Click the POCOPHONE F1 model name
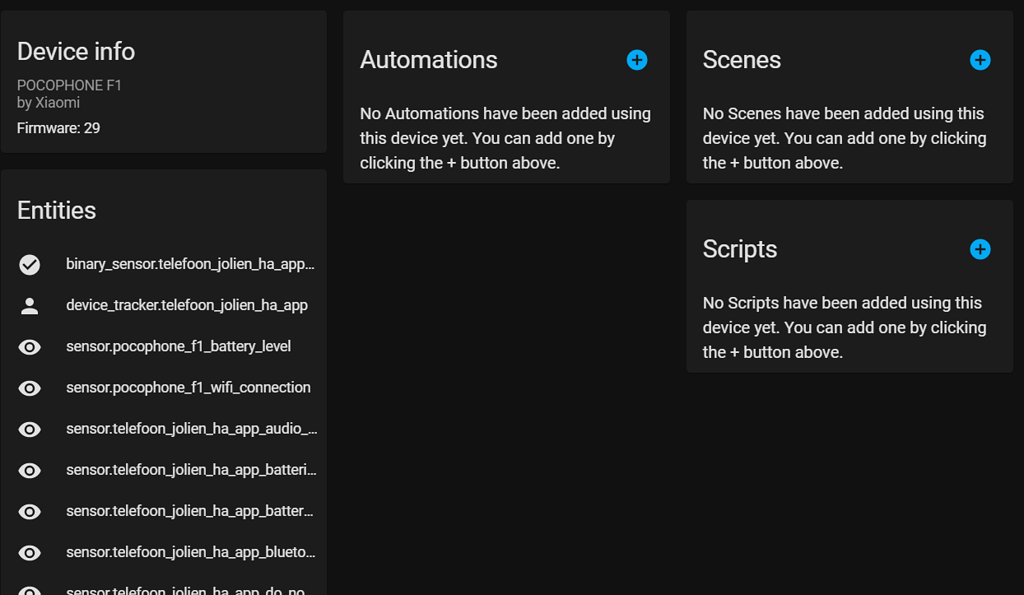 pyautogui.click(x=69, y=86)
